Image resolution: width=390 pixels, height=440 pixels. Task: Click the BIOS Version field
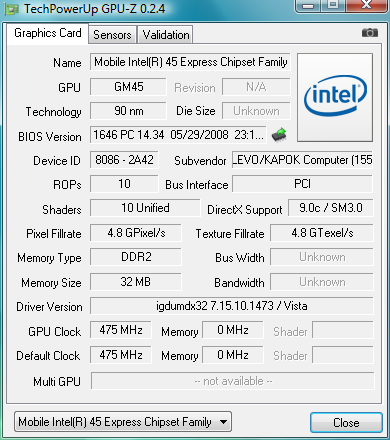point(178,135)
